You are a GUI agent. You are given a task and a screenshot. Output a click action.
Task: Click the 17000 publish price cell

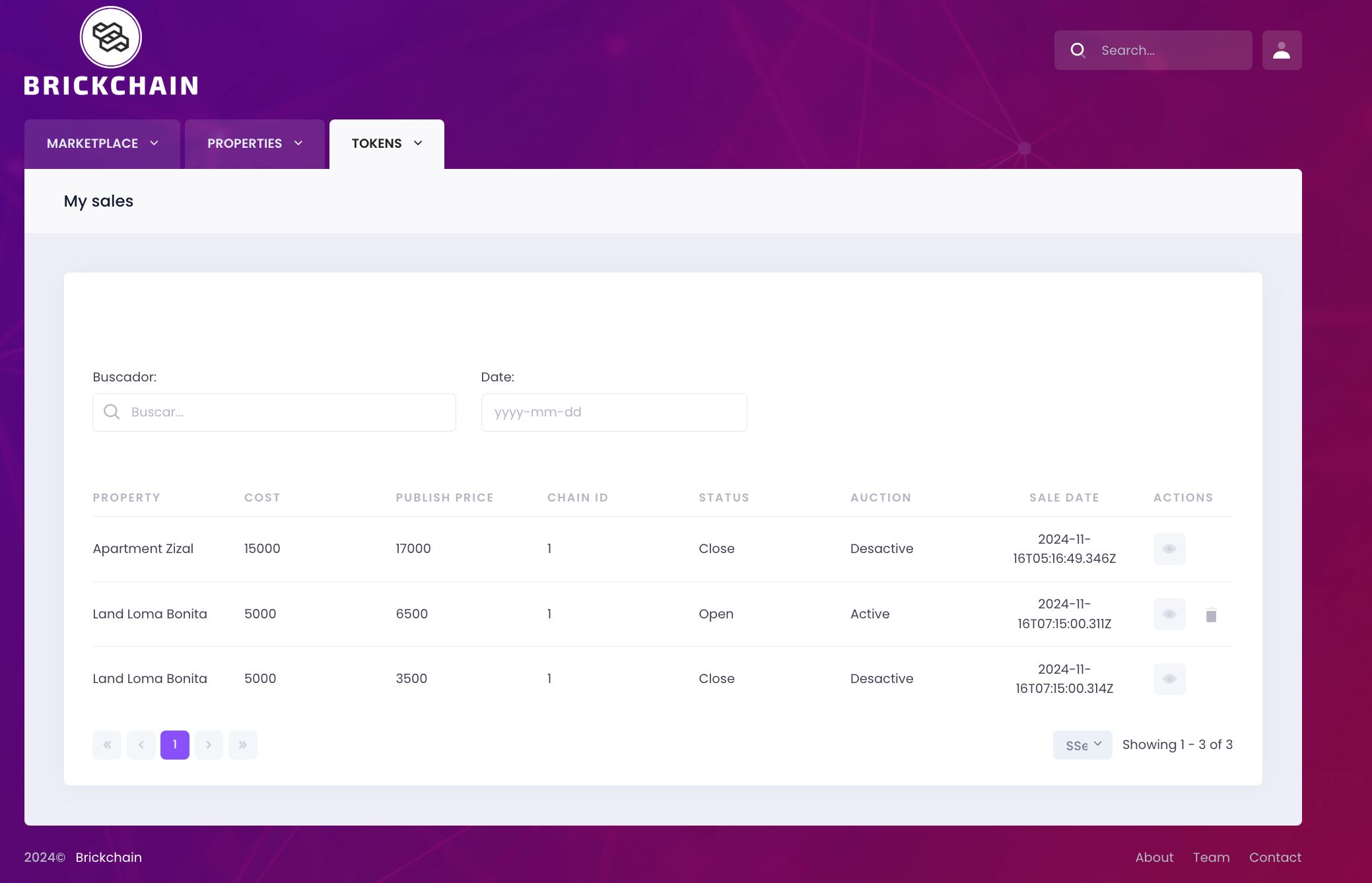pyautogui.click(x=413, y=548)
